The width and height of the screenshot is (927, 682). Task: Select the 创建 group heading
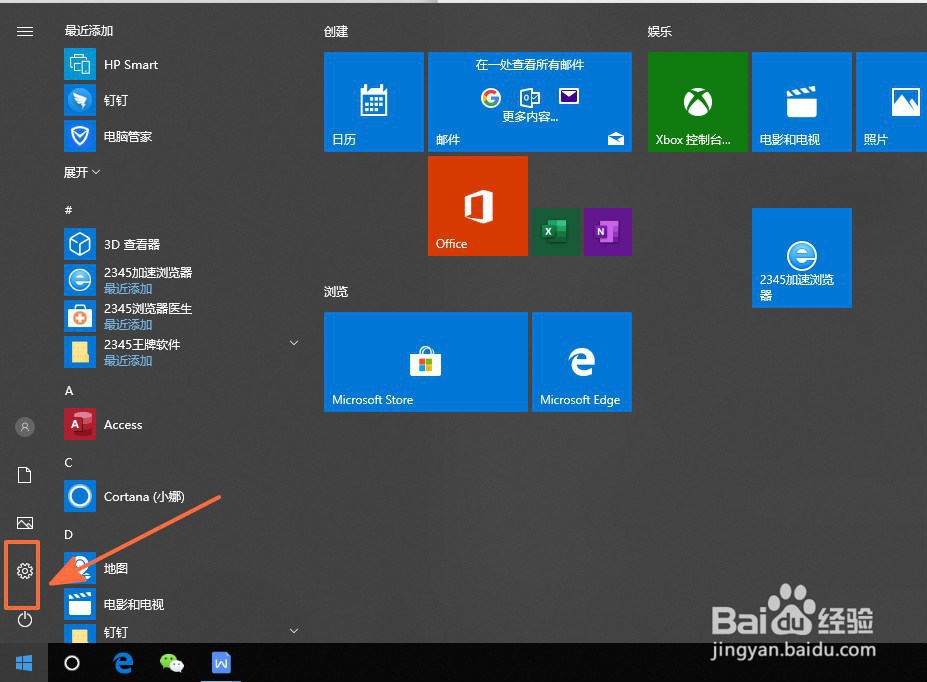(336, 31)
